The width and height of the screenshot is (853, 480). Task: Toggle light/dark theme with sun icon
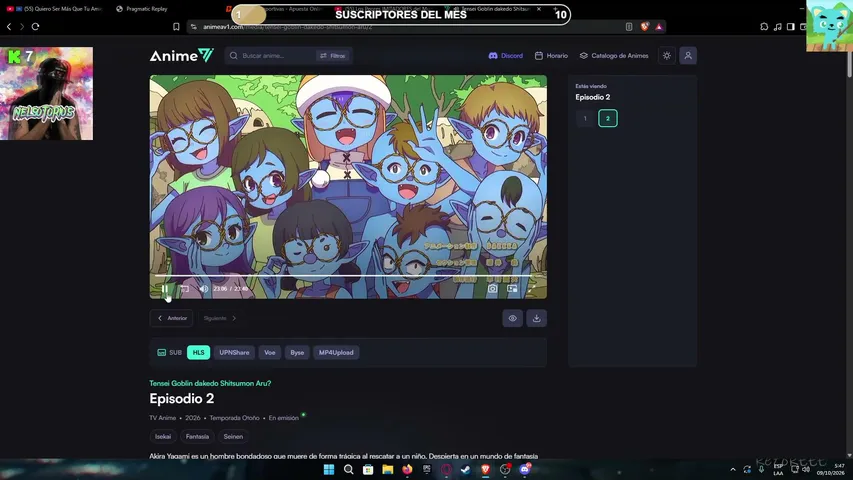[666, 56]
